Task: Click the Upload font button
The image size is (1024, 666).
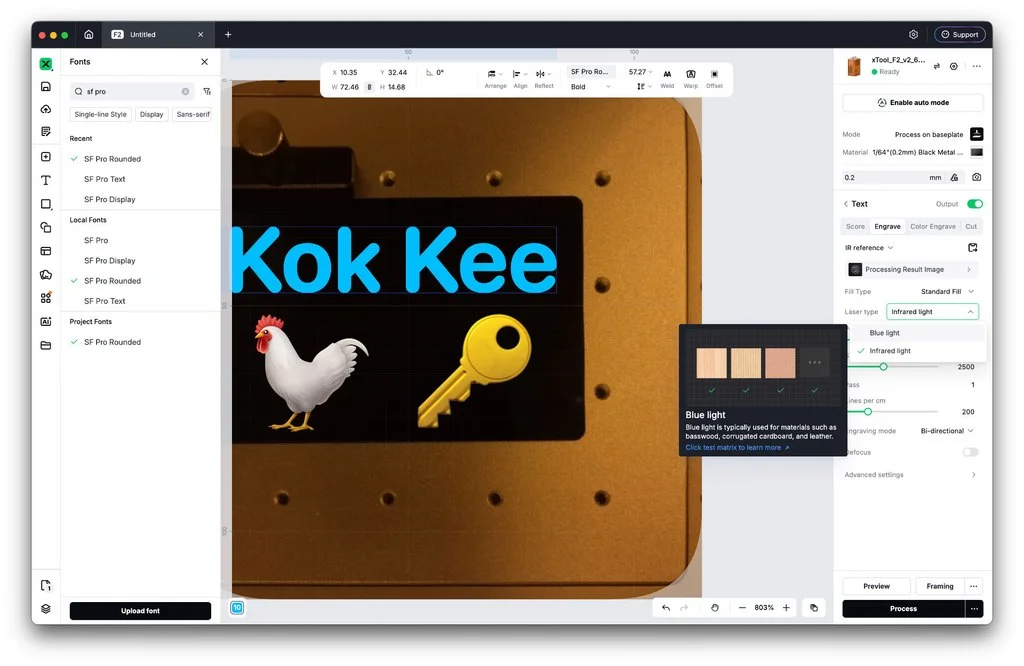Action: pyautogui.click(x=140, y=610)
